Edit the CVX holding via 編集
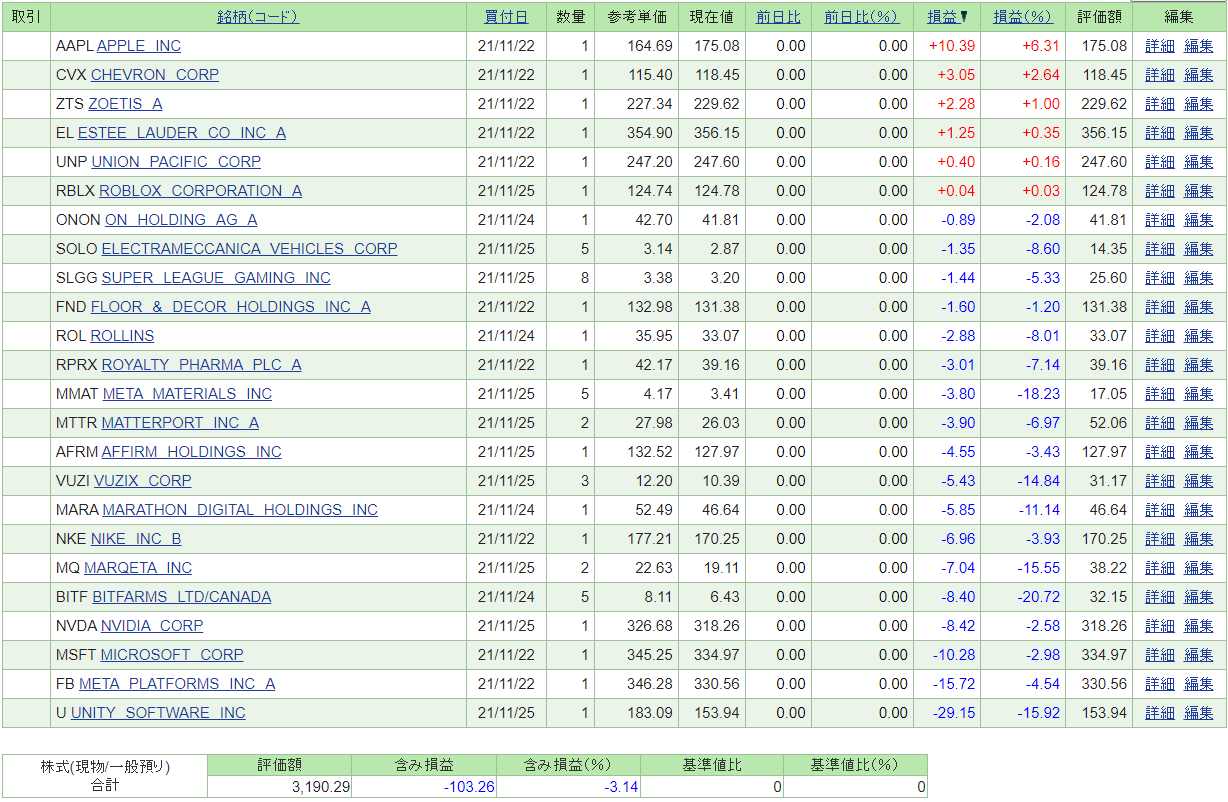The image size is (1228, 802). [1199, 75]
